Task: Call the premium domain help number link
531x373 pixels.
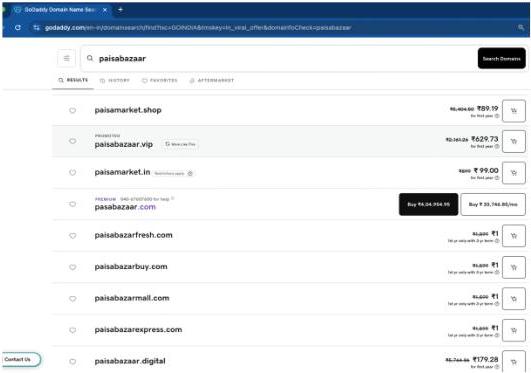Action: pyautogui.click(x=145, y=199)
